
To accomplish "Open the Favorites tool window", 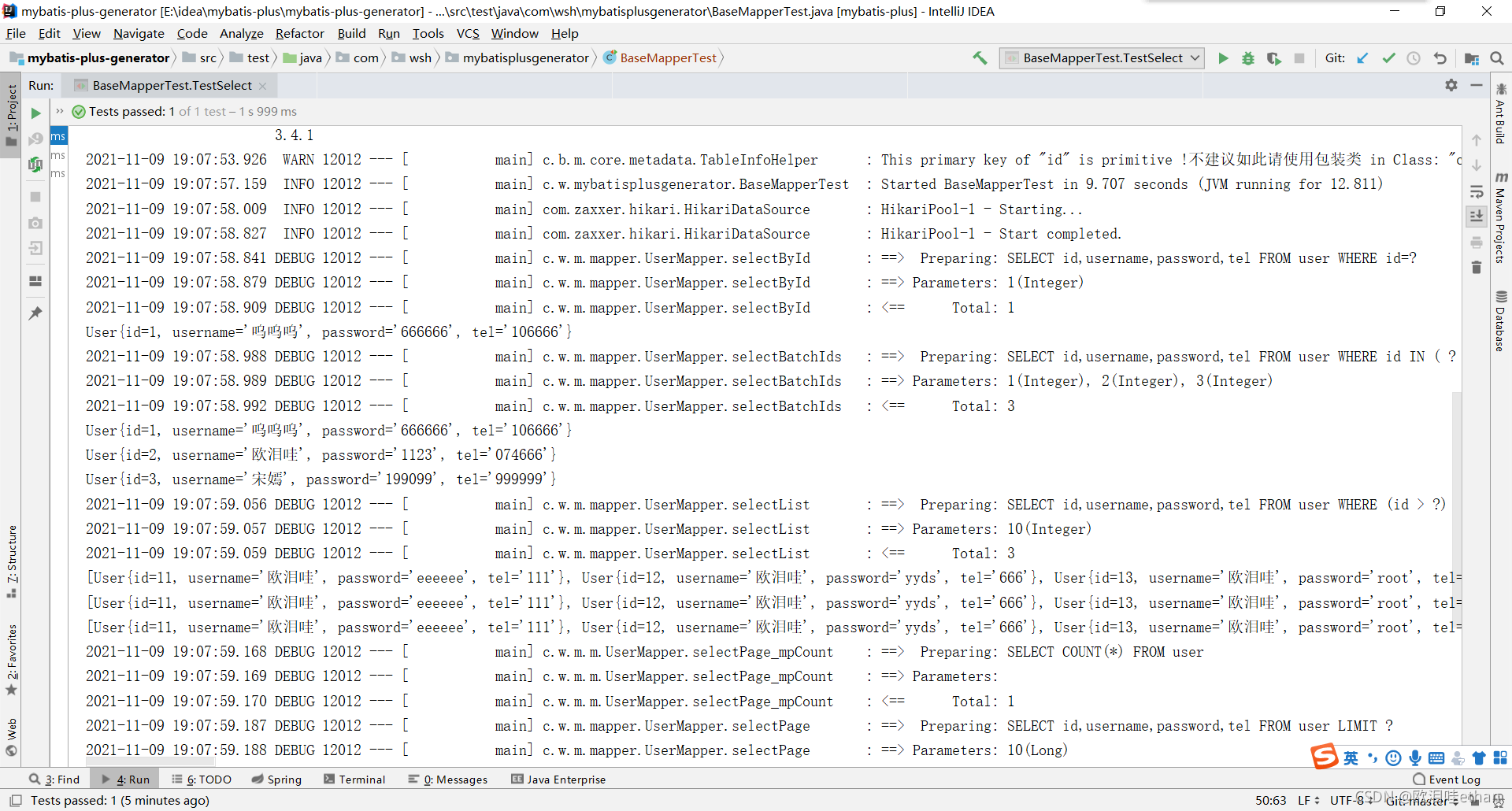I will point(11,660).
